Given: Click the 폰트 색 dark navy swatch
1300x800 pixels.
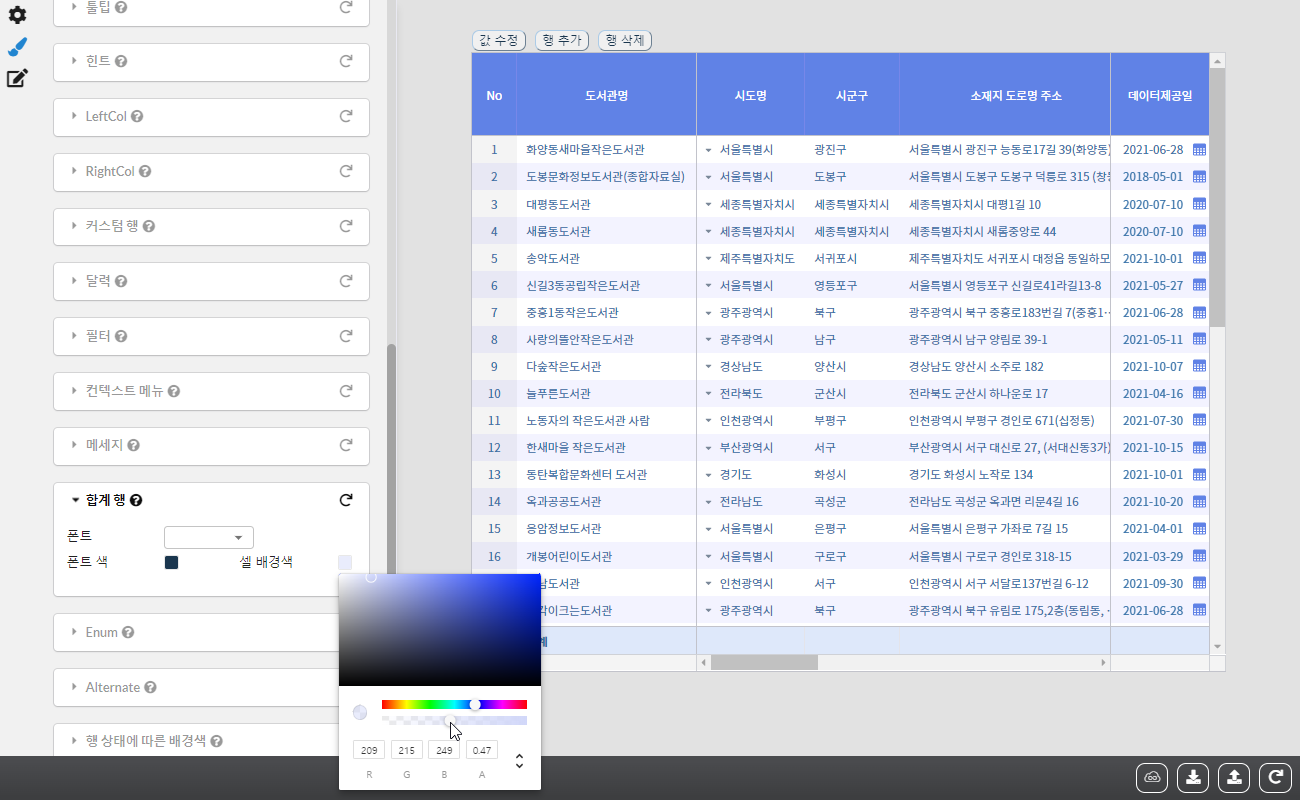Looking at the screenshot, I should click(171, 563).
